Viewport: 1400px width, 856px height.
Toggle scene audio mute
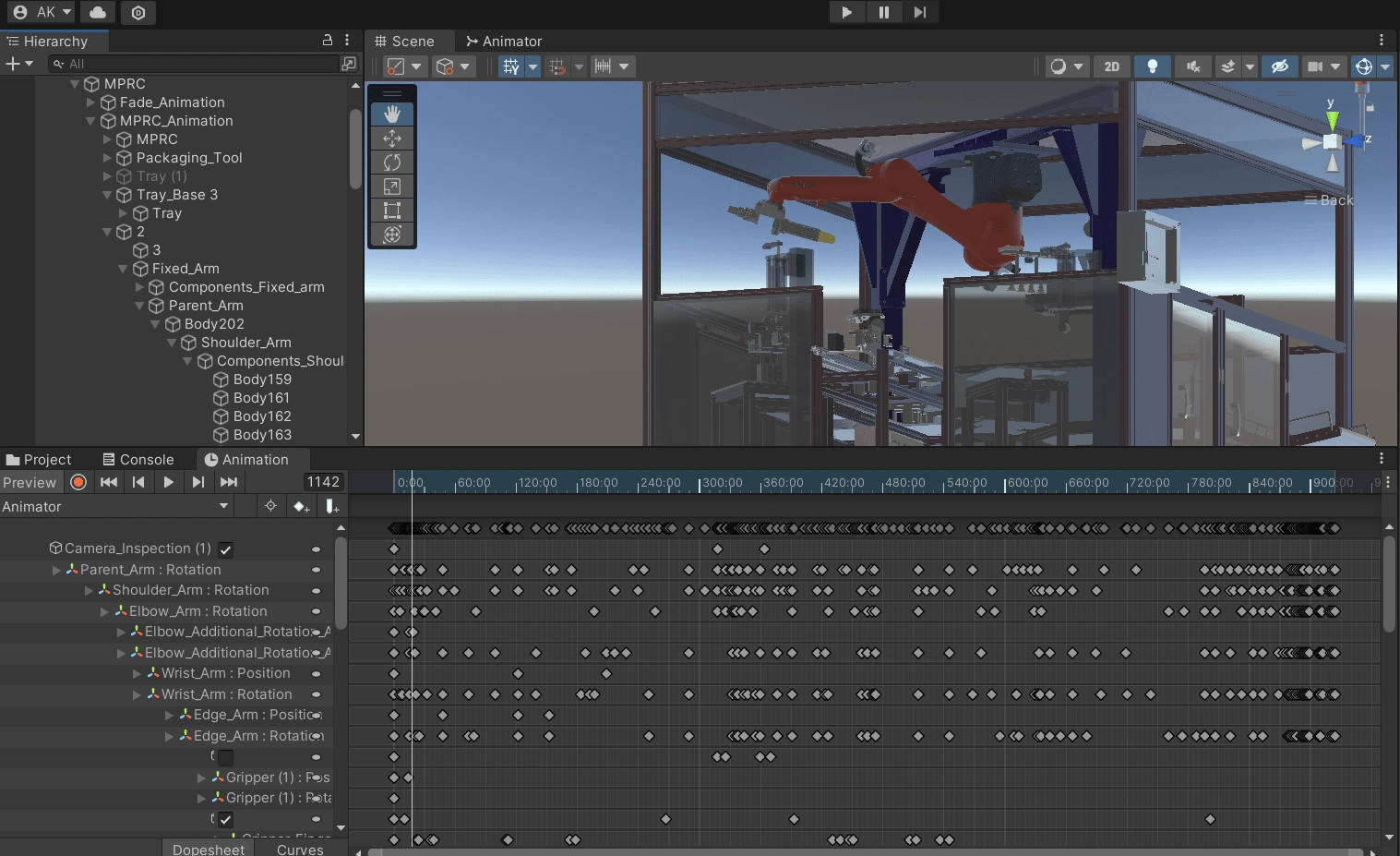coord(1192,66)
